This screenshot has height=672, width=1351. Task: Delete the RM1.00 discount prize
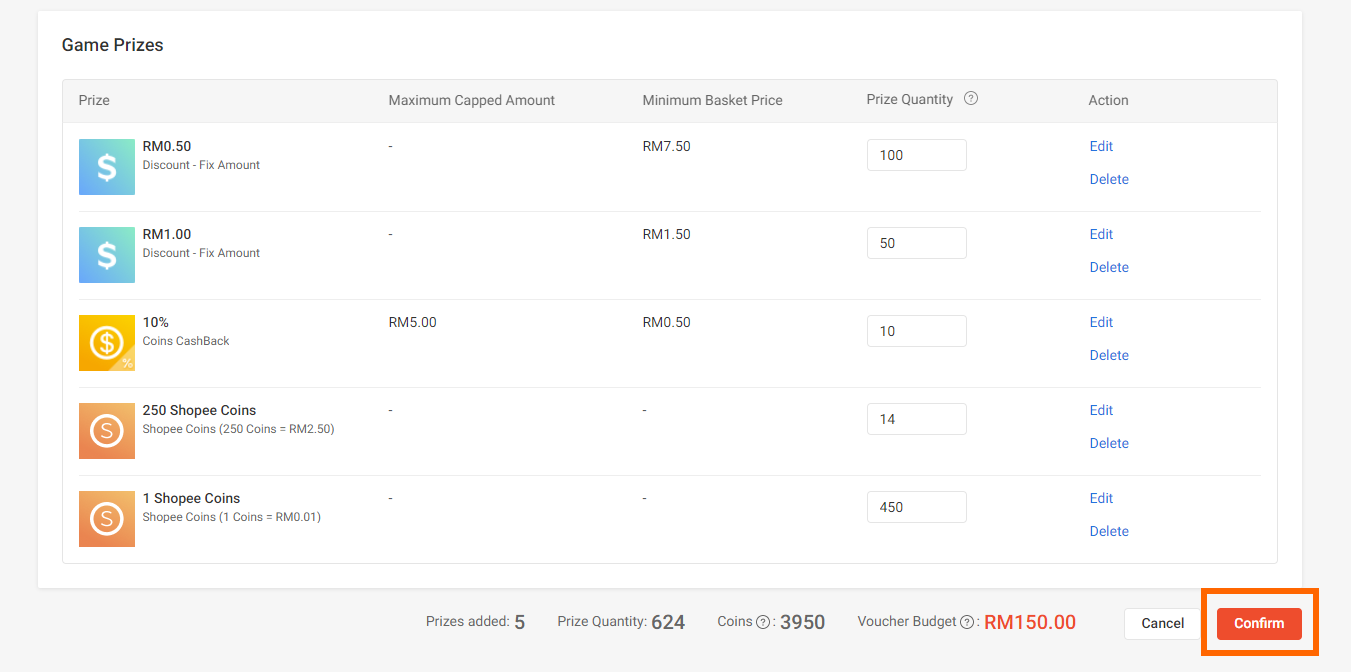[1109, 267]
